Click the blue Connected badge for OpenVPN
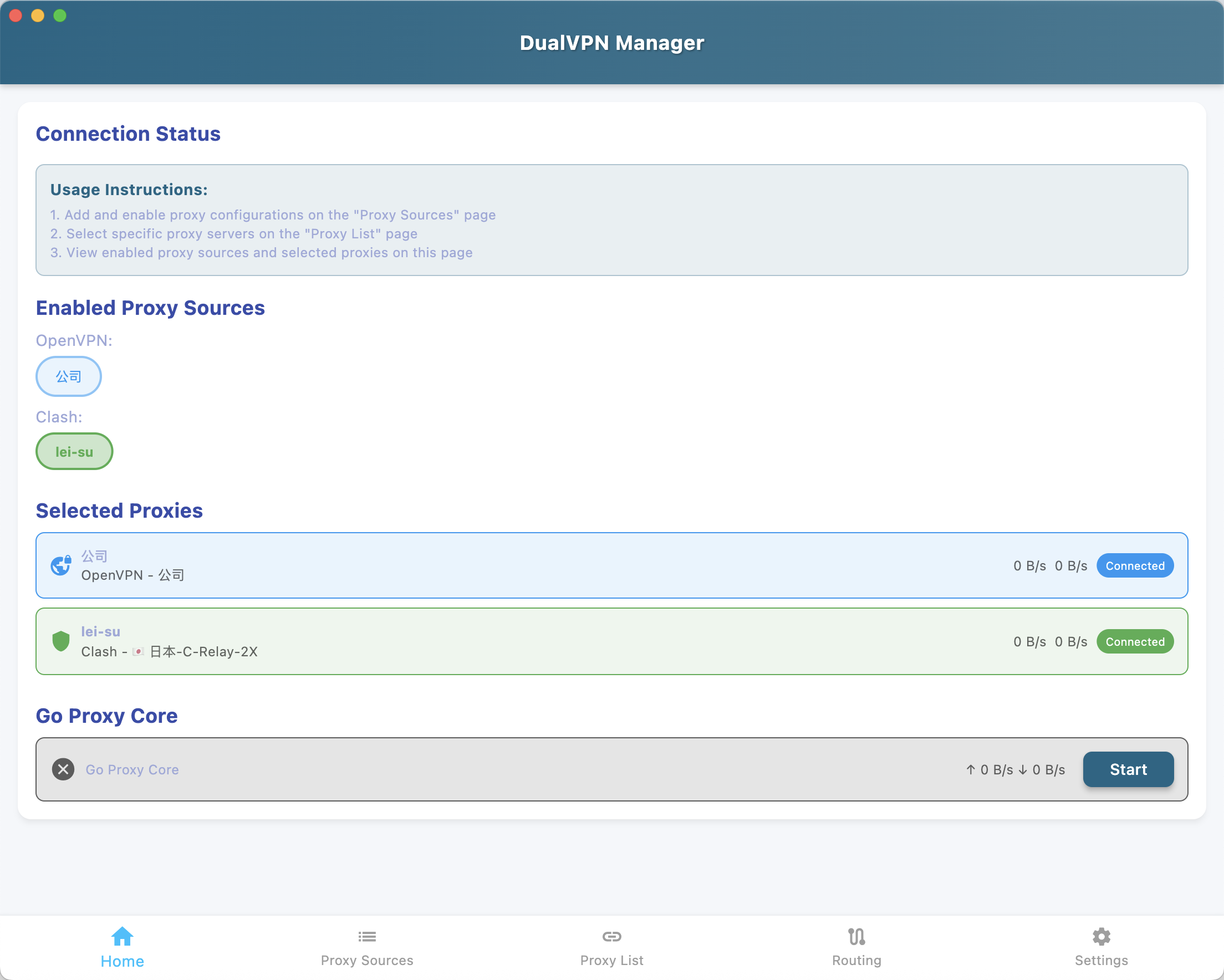Image resolution: width=1224 pixels, height=980 pixels. pos(1134,565)
